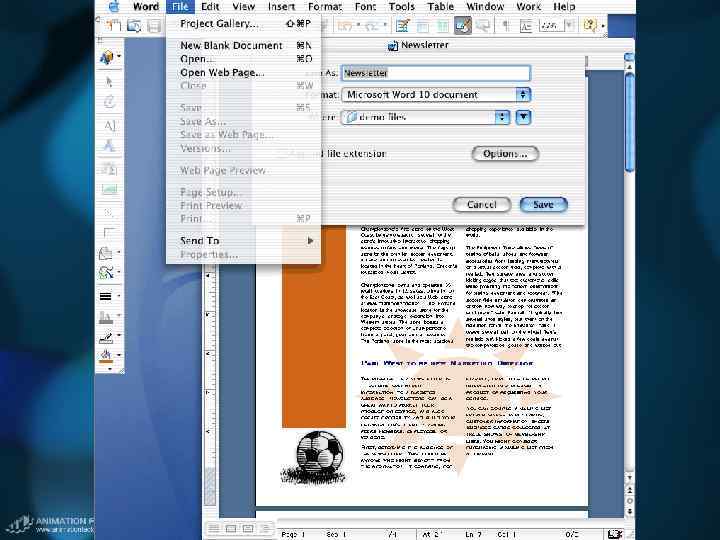Open the Format menu
The height and width of the screenshot is (540, 720).
click(x=325, y=6)
